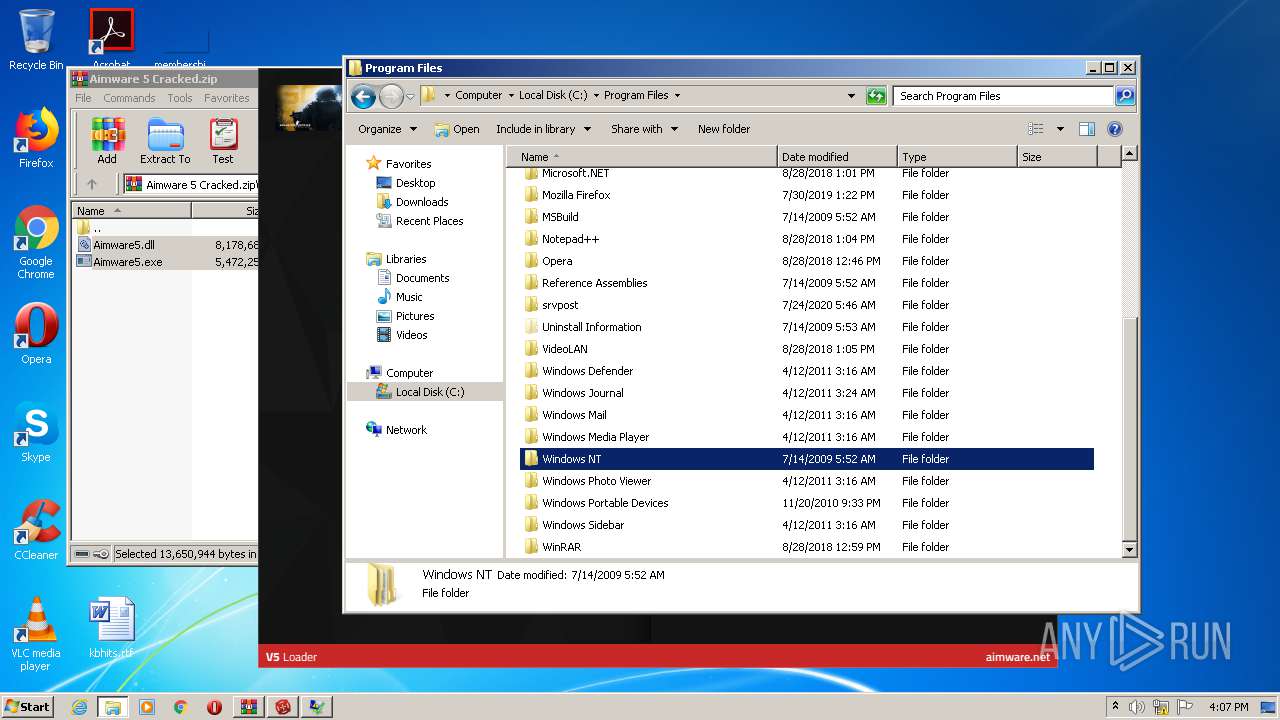This screenshot has height=720, width=1280.
Task: Open Explorer help question mark icon
Action: pos(1115,129)
